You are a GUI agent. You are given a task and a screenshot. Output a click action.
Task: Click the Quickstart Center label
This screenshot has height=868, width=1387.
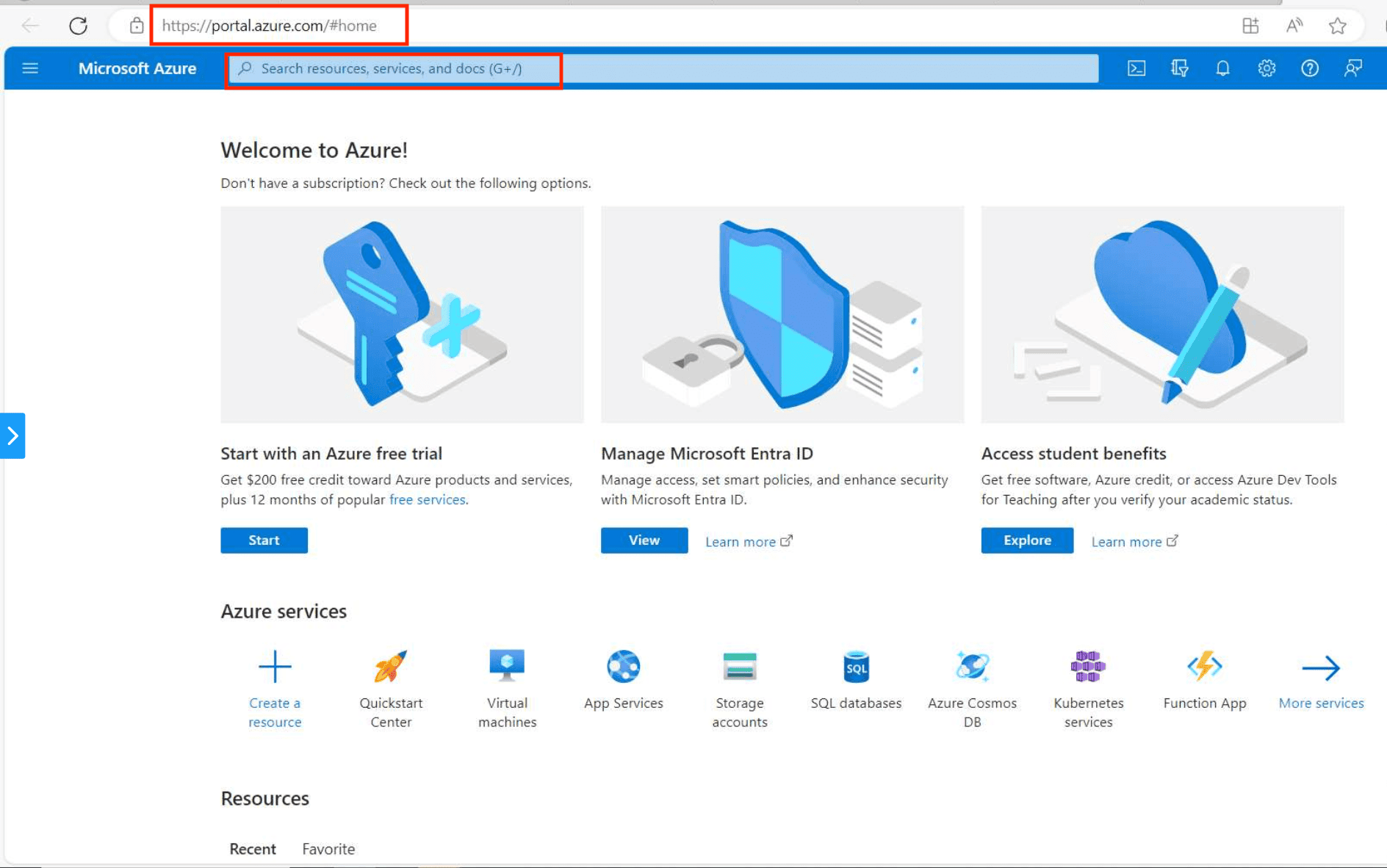391,712
